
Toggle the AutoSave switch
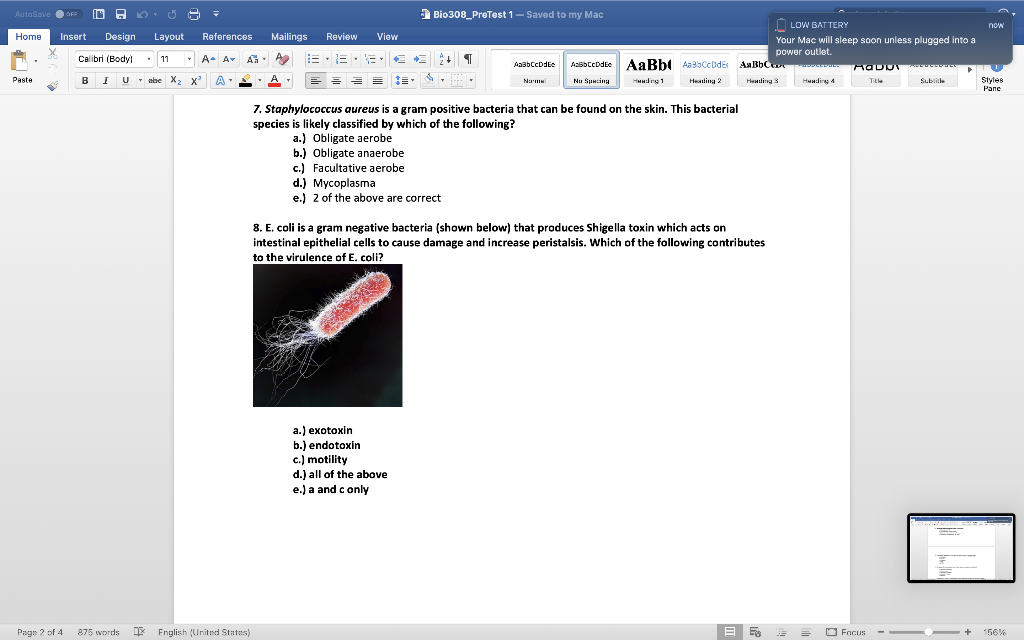coord(67,14)
